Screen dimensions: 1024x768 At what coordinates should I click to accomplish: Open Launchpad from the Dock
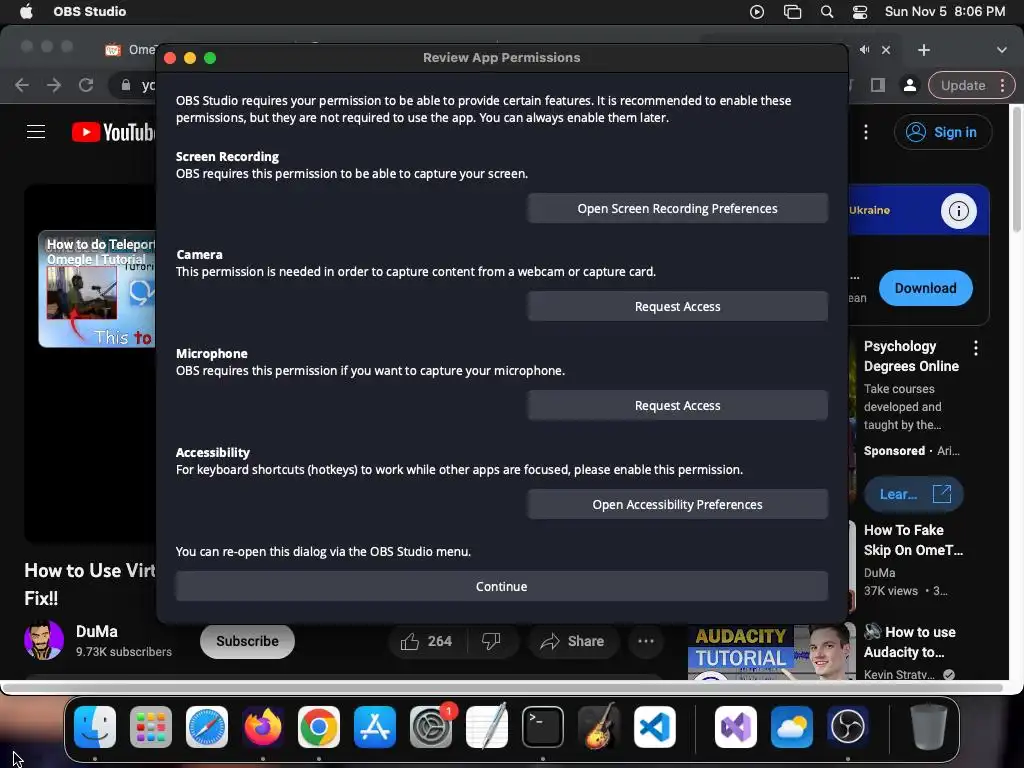point(151,727)
